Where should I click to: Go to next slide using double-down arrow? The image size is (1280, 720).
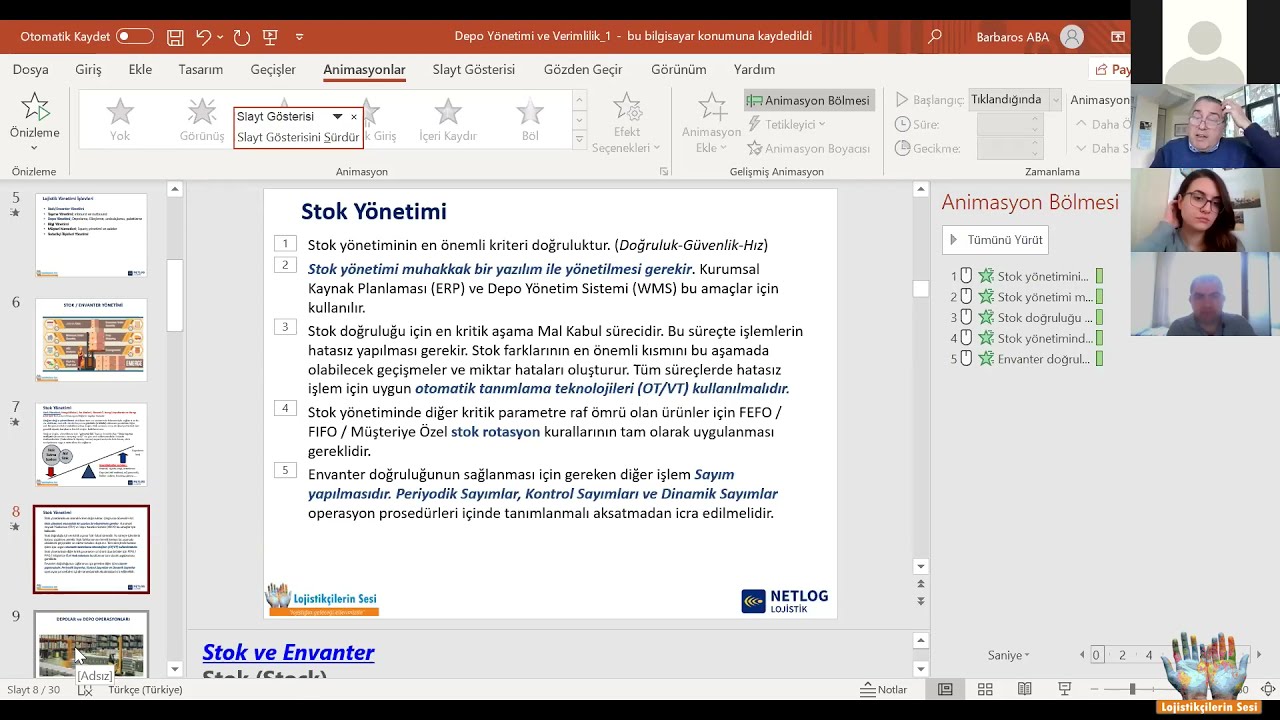(x=921, y=601)
